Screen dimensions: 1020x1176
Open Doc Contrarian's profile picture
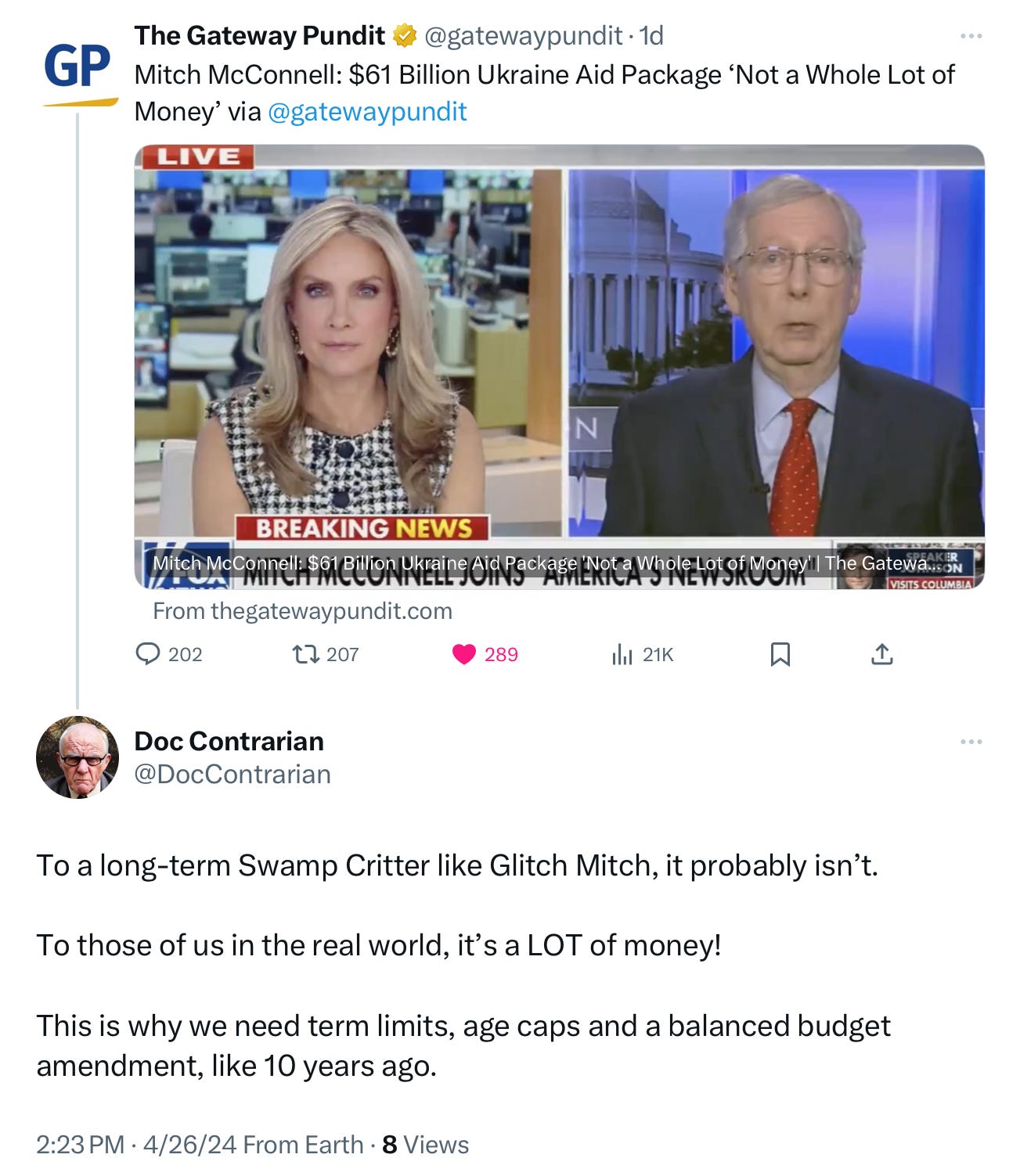[77, 757]
